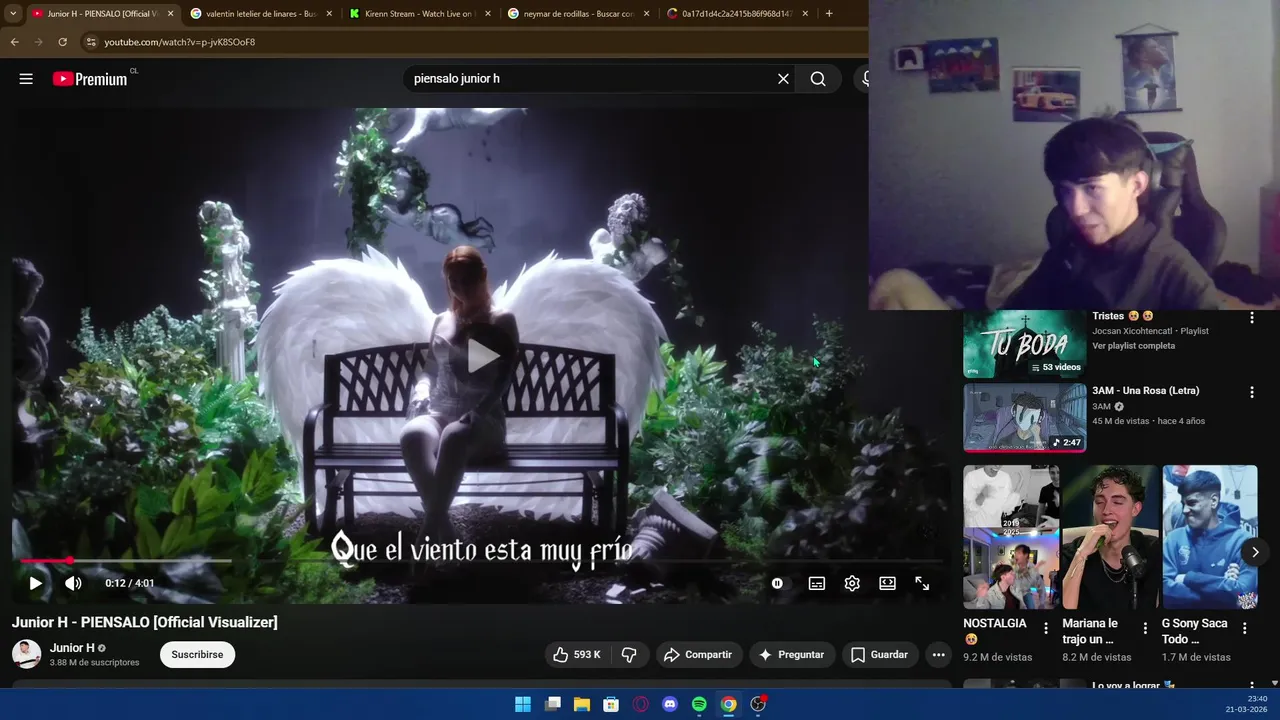Image resolution: width=1280 pixels, height=720 pixels.
Task: View site information icon in the address bar
Action: (91, 42)
